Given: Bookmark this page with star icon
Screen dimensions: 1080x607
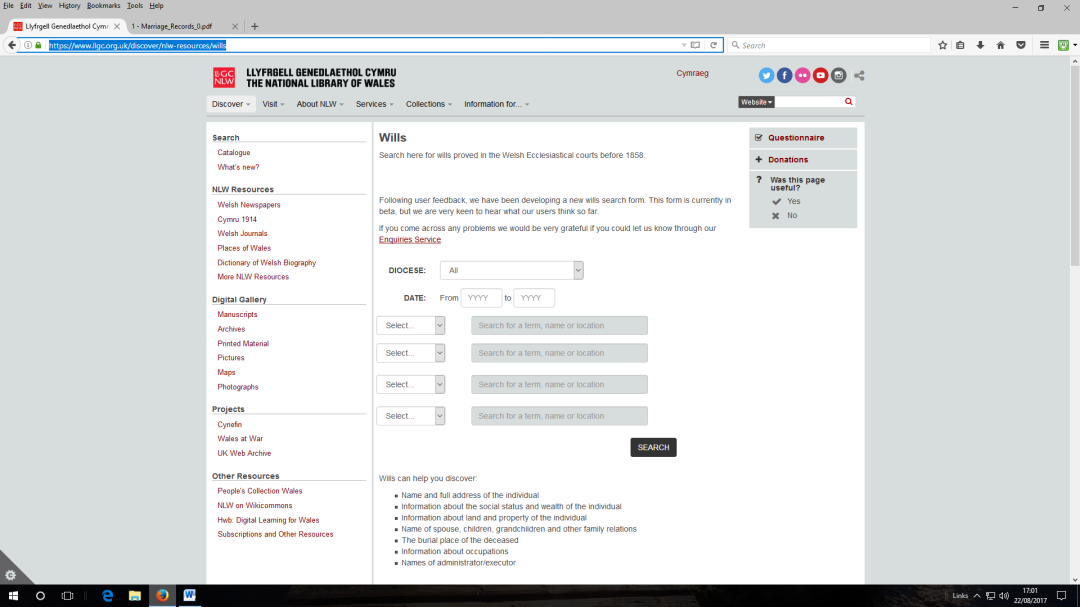Looking at the screenshot, I should click(942, 45).
